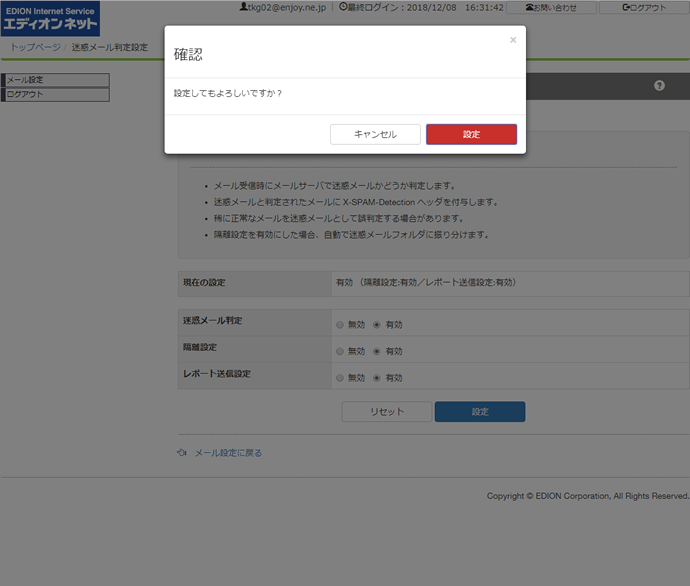This screenshot has height=586, width=690.
Task: Select 無効 for レポート送信設定
Action: click(340, 378)
